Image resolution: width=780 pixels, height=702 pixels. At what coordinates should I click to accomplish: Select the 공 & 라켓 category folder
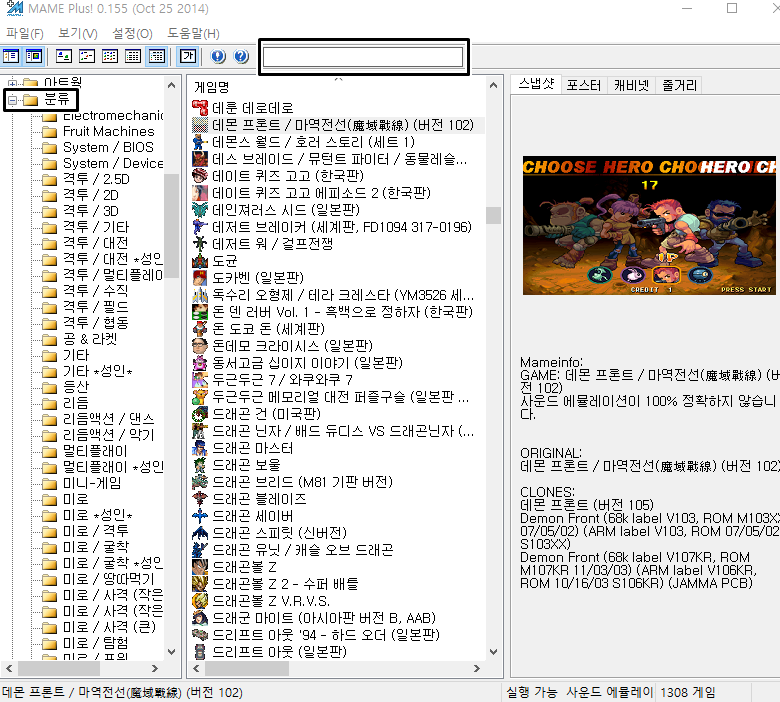click(90, 339)
